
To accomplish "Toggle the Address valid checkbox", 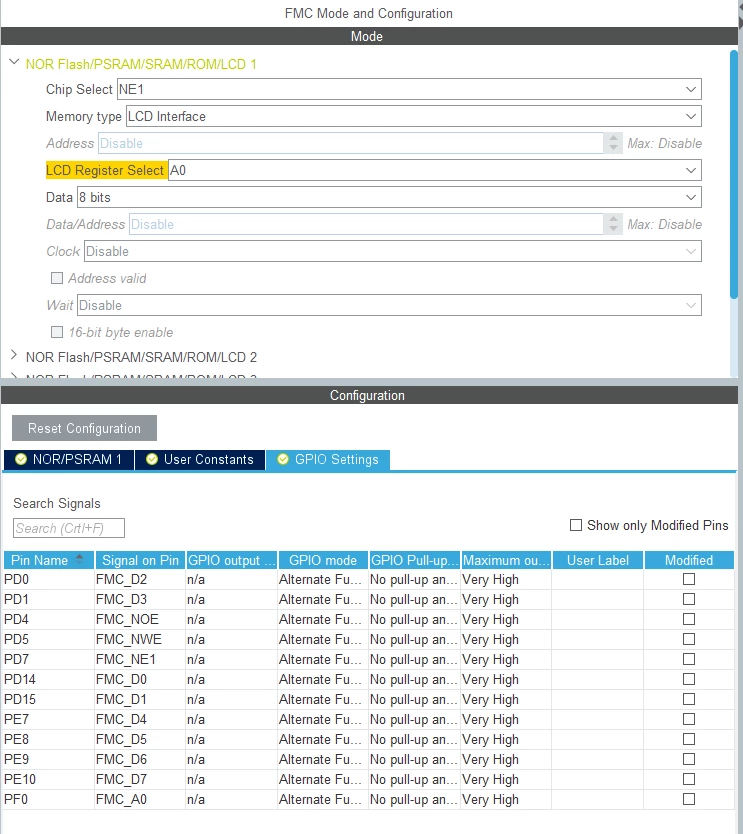I will pyautogui.click(x=57, y=278).
